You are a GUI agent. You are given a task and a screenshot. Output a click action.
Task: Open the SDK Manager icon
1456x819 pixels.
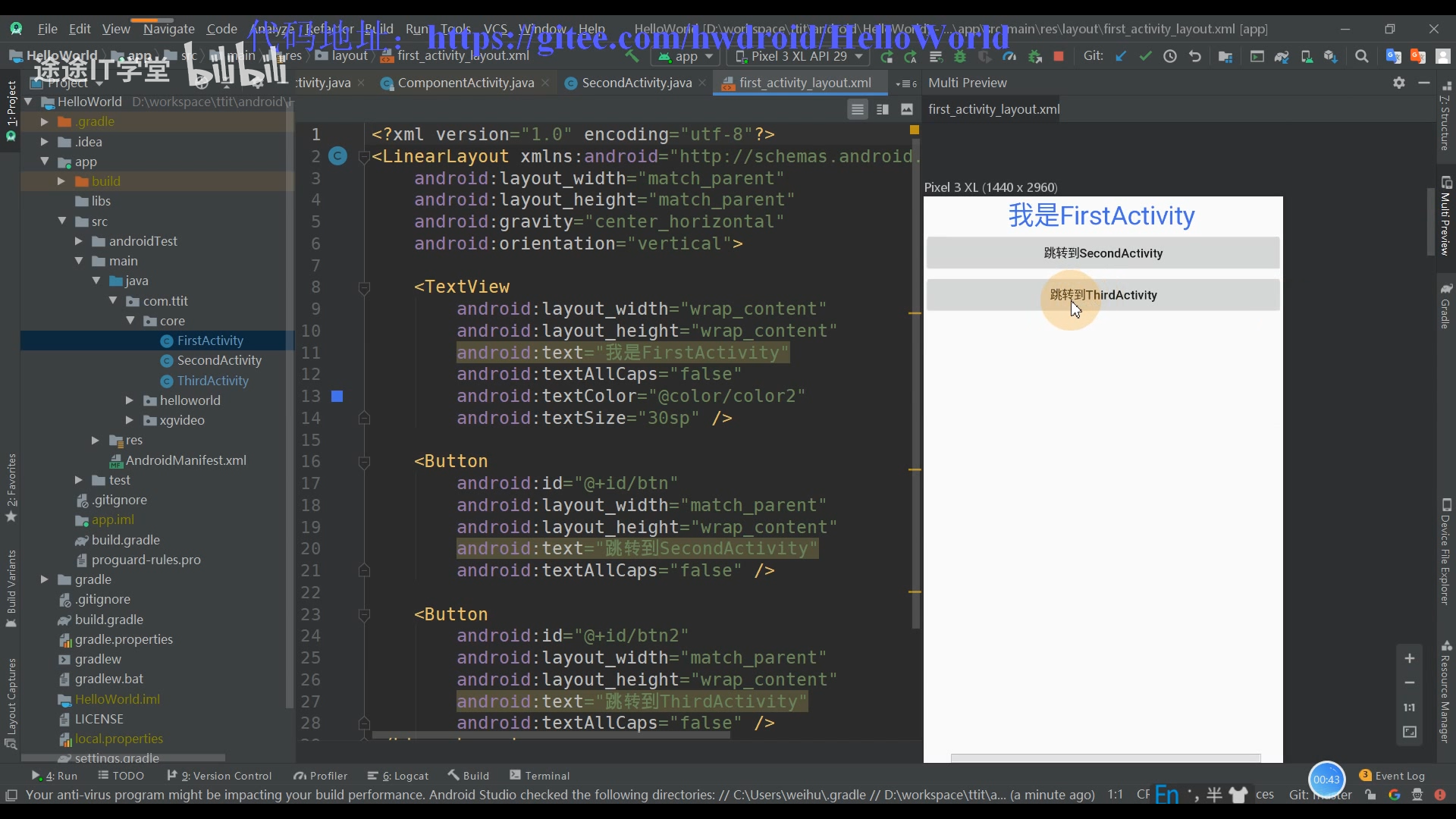pos(1331,57)
